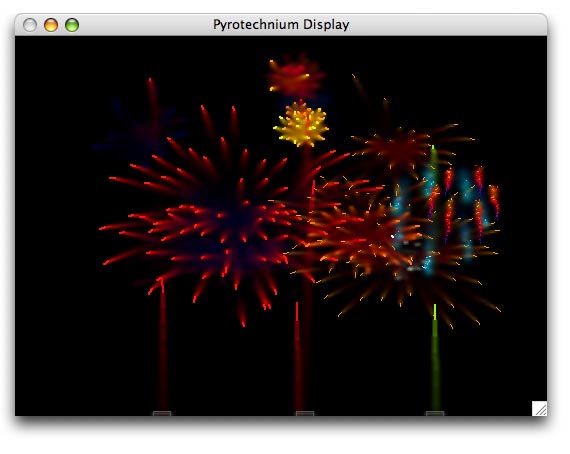This screenshot has width=570, height=454.
Task: Click the right launcher under green trail
Action: pos(435,413)
